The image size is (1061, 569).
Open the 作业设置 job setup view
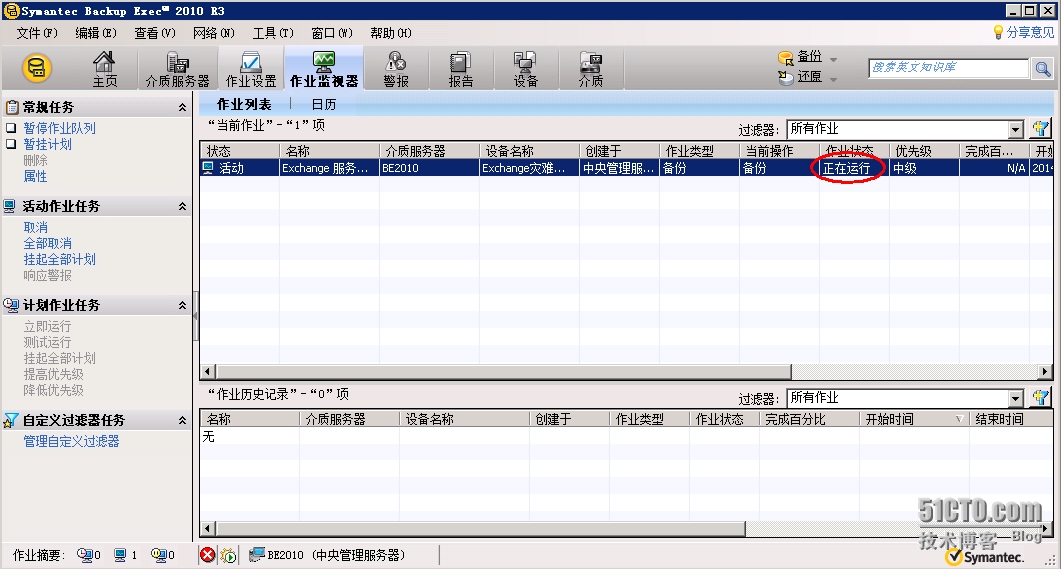(x=251, y=69)
